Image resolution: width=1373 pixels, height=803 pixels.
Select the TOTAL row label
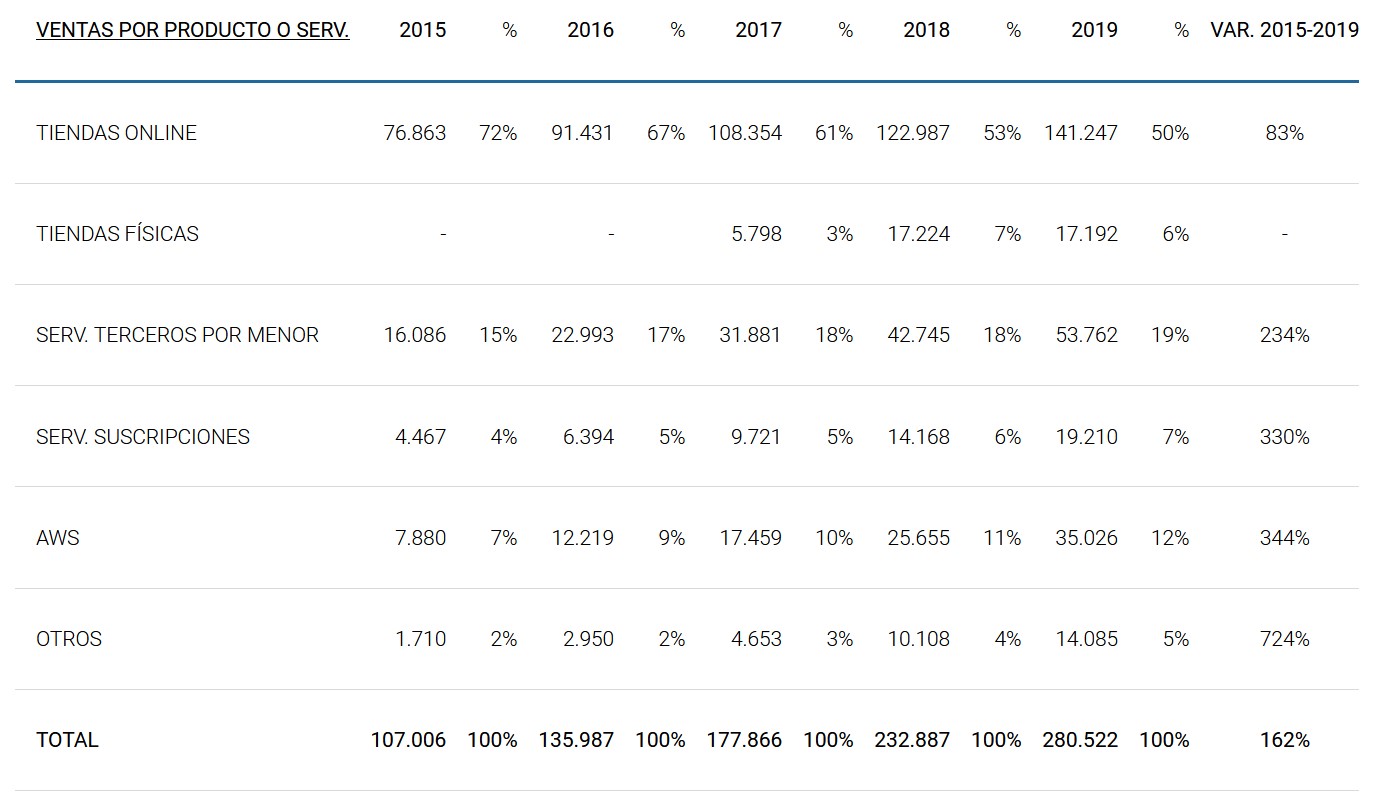(67, 740)
